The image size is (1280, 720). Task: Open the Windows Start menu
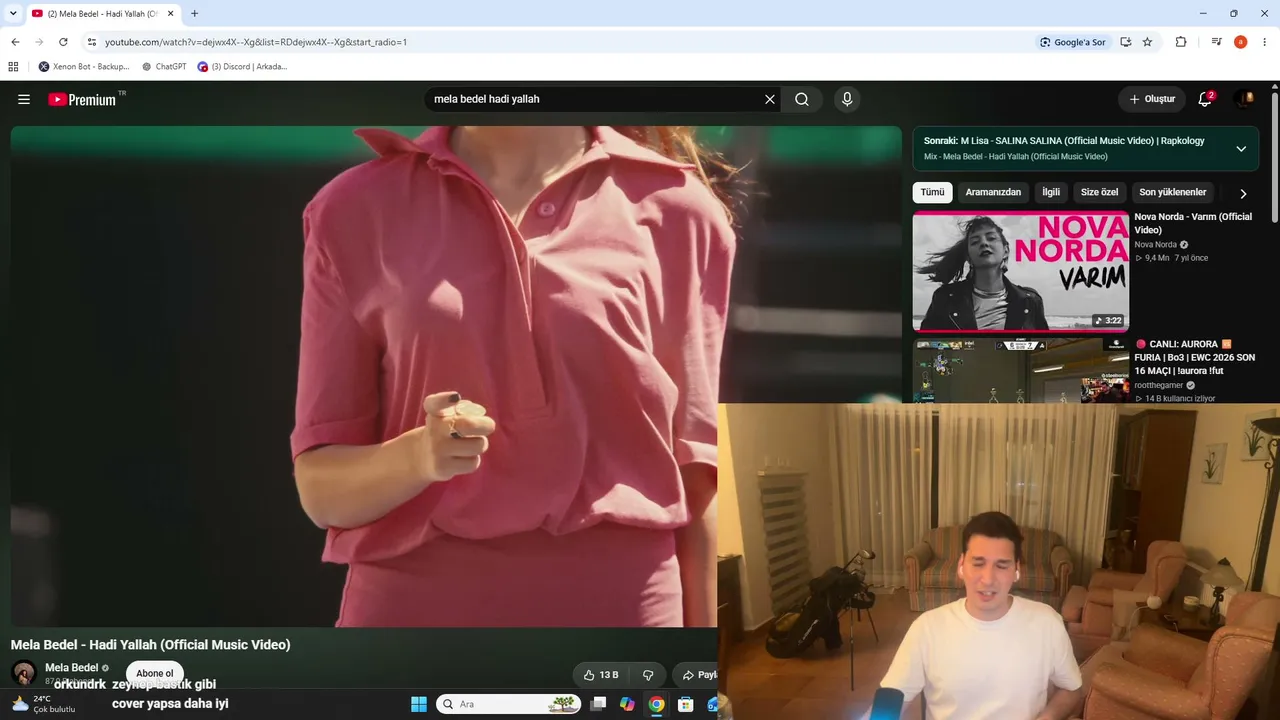tap(419, 704)
